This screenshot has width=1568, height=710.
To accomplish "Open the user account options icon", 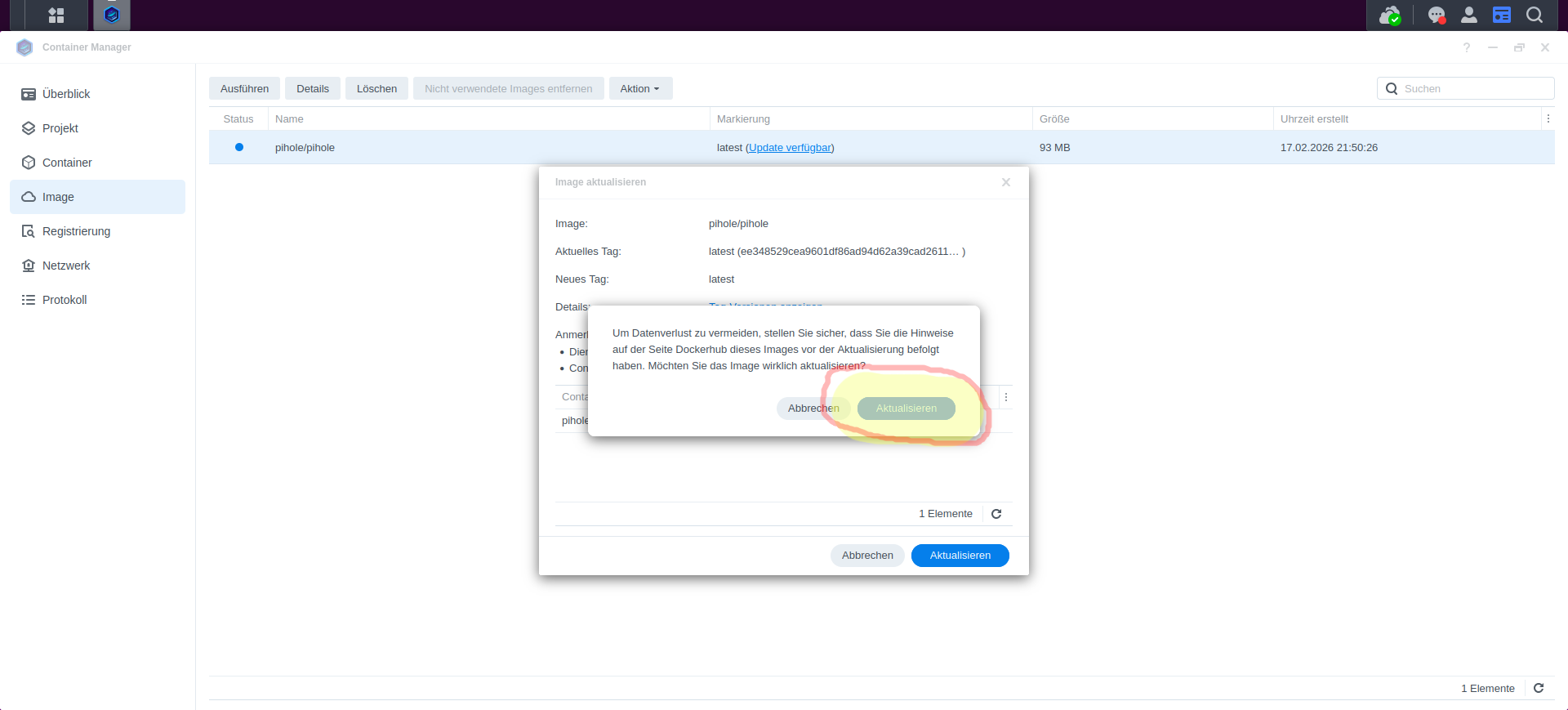I will point(1468,15).
